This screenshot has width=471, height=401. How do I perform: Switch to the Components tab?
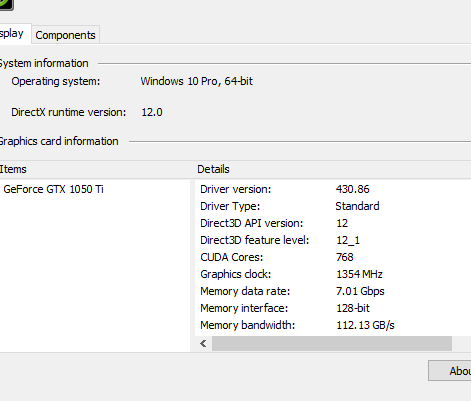pos(65,35)
